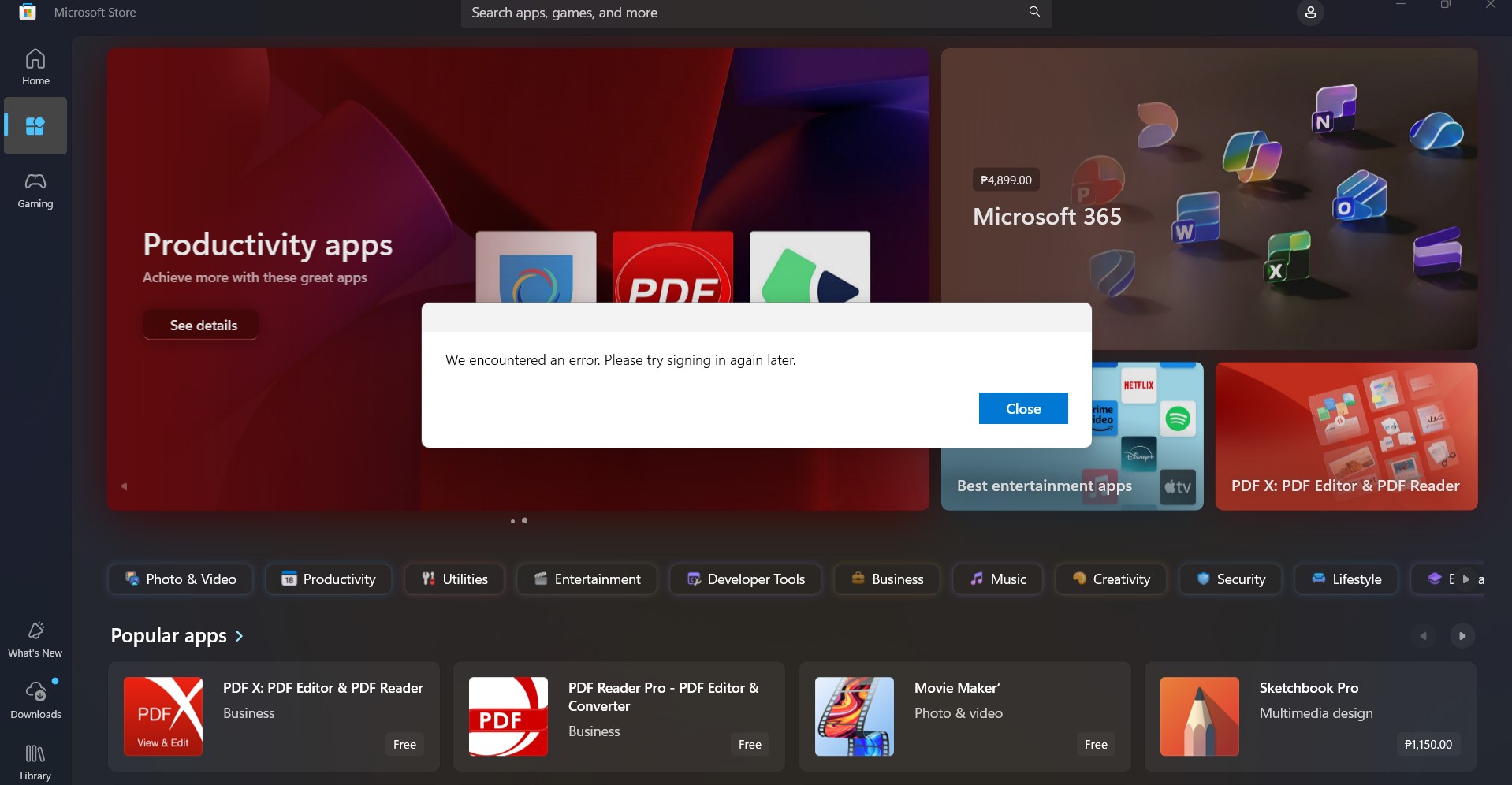Select the Business category

tap(887, 579)
